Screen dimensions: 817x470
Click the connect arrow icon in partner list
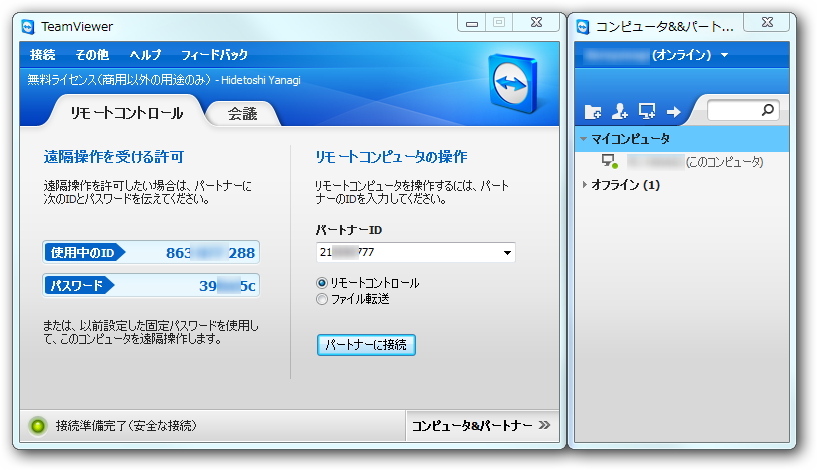[674, 112]
